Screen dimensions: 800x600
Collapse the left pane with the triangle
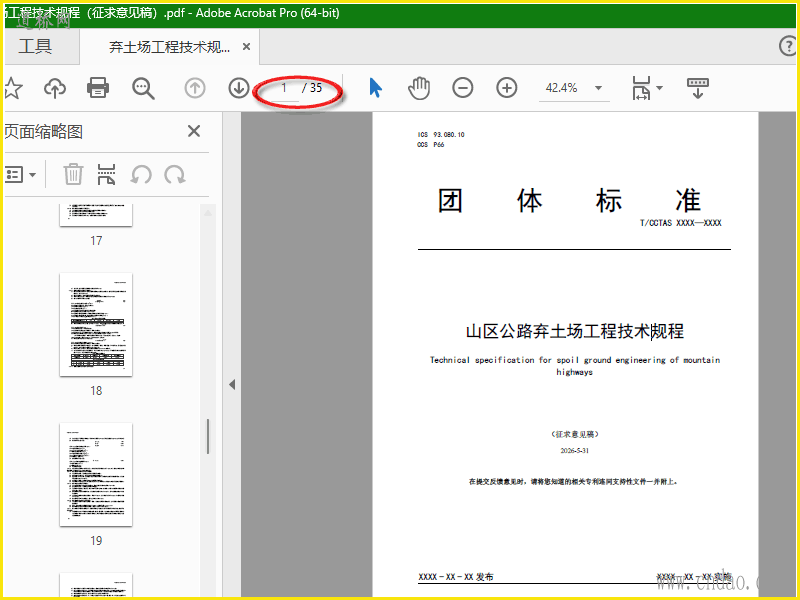[232, 384]
